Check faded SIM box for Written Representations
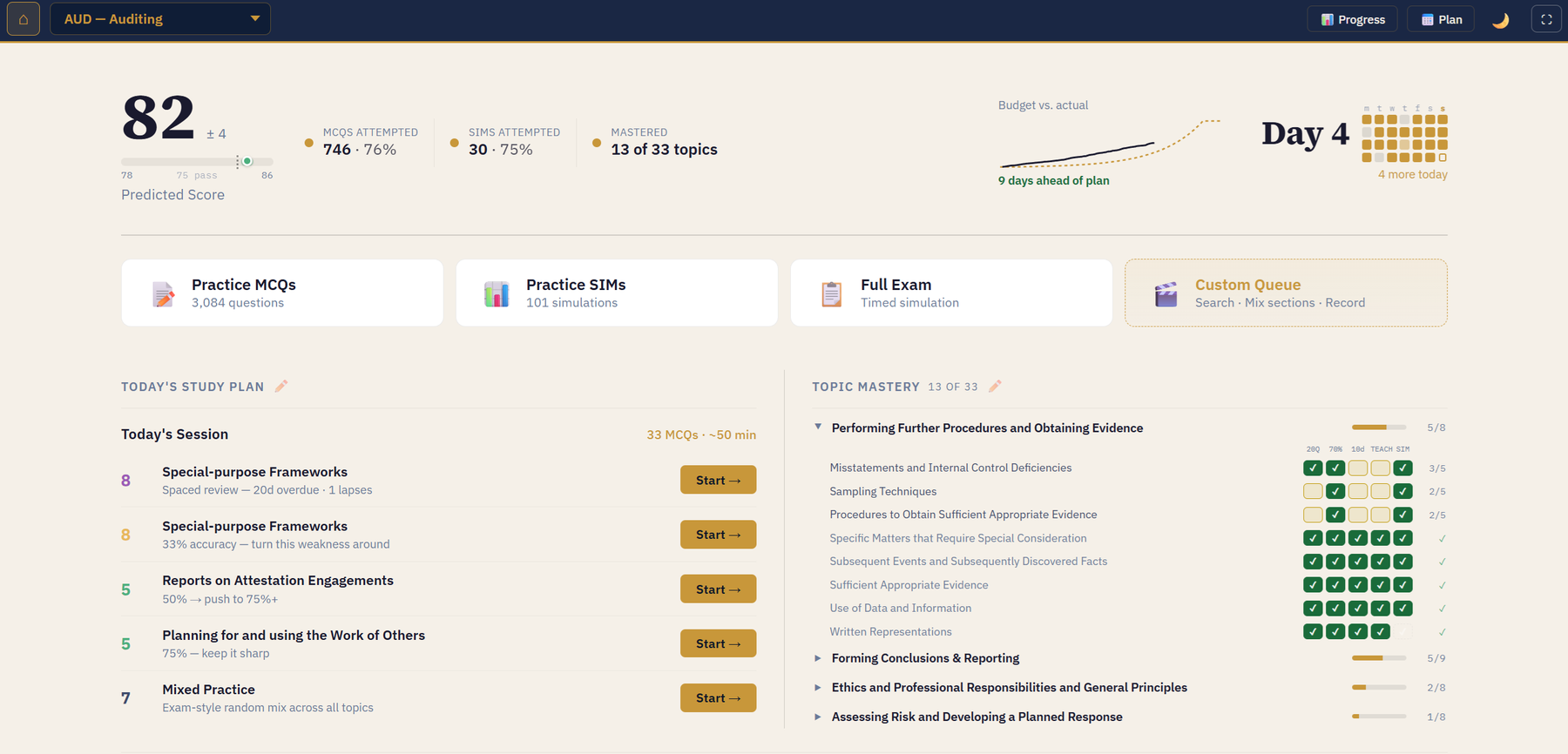The image size is (1568, 754). point(1402,631)
